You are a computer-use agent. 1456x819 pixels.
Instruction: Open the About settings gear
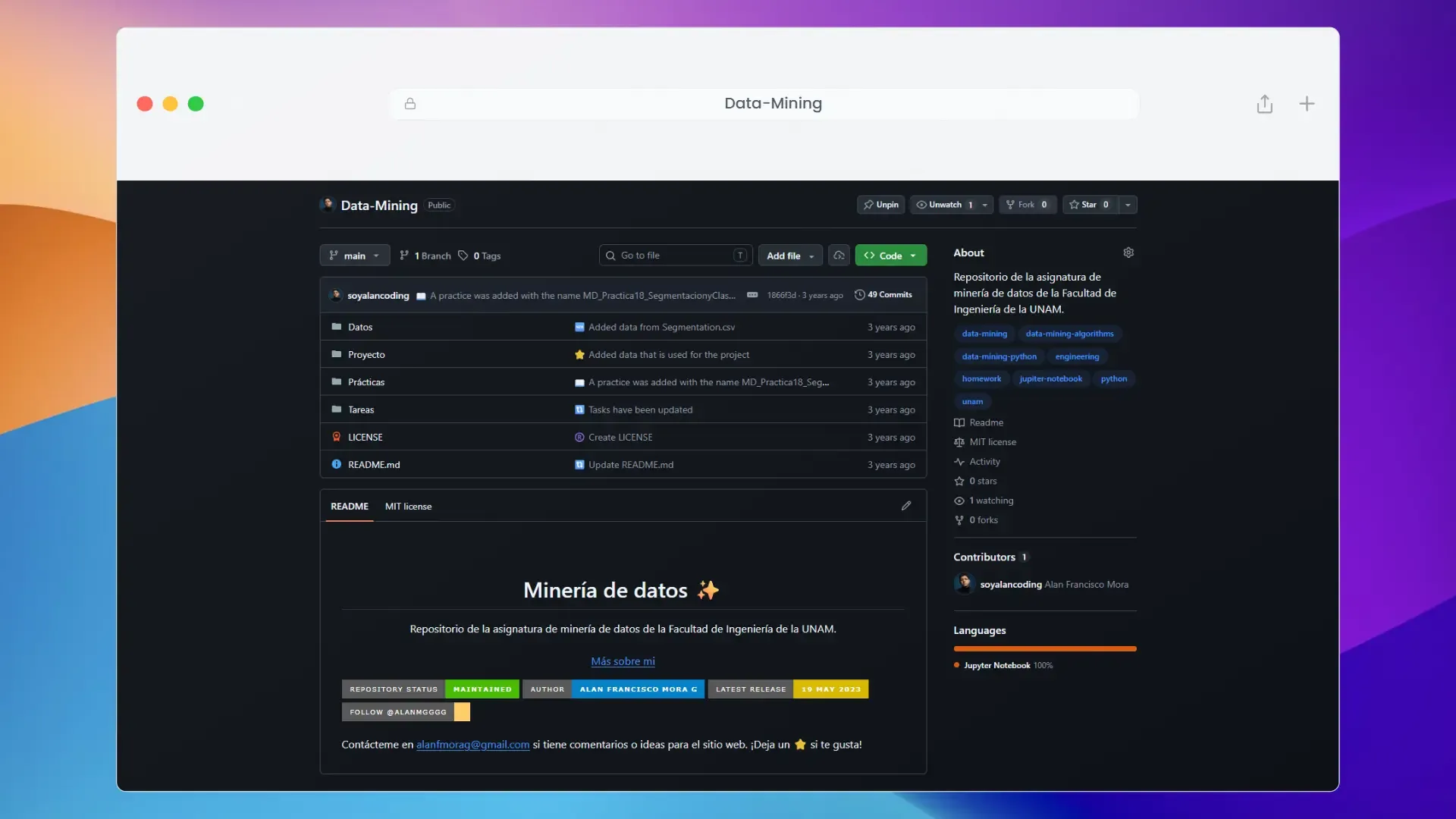[x=1128, y=253]
